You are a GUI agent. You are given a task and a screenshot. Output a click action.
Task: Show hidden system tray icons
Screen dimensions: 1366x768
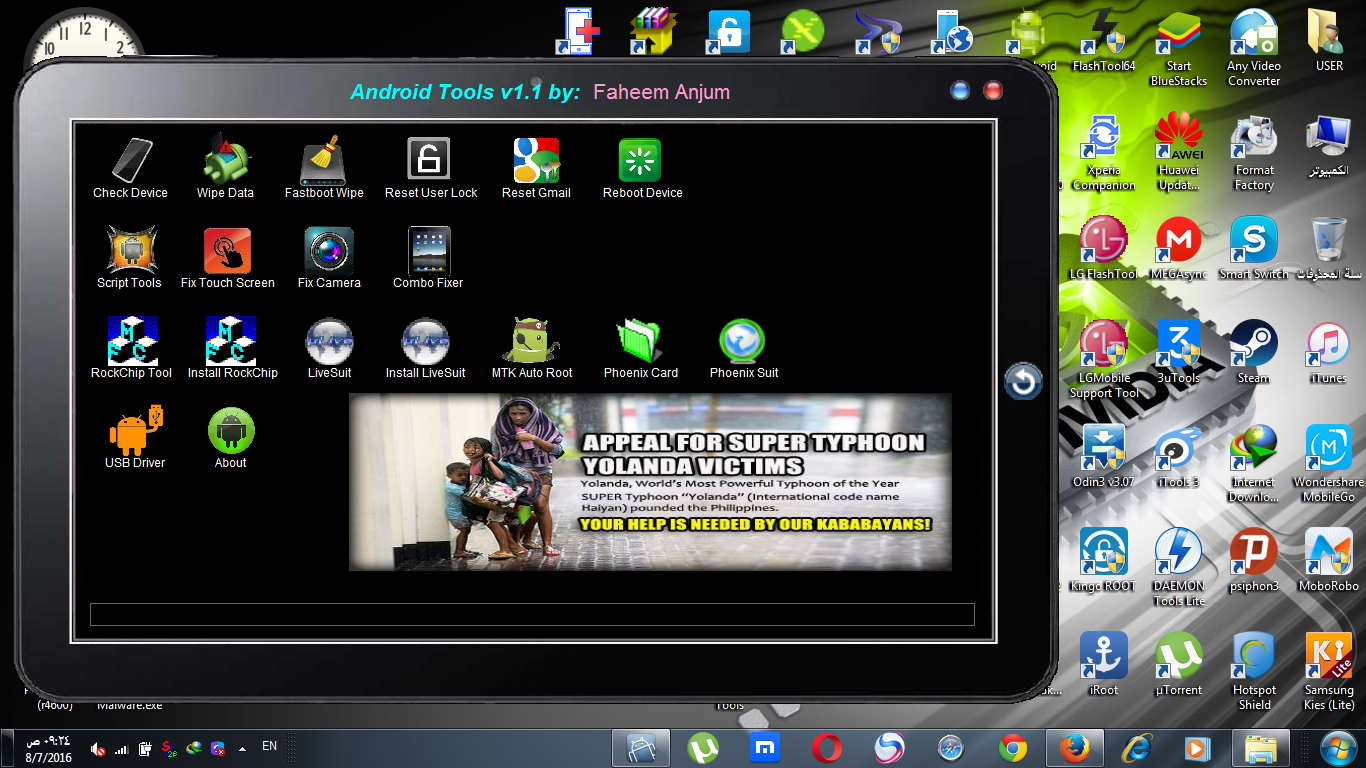click(x=242, y=747)
